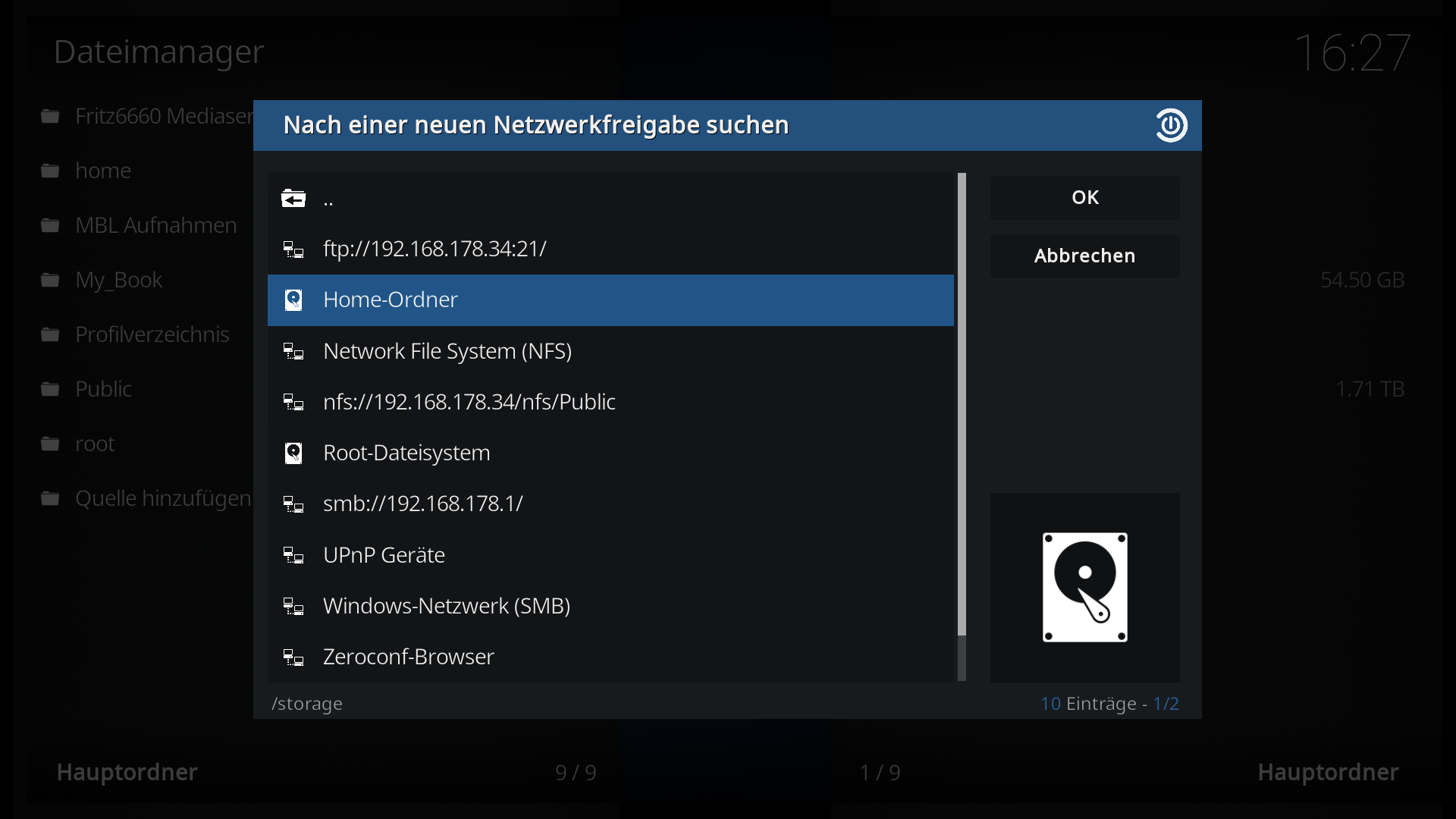The image size is (1456, 819).
Task: Click the 10 Einträge page indicator
Action: pyautogui.click(x=1109, y=704)
